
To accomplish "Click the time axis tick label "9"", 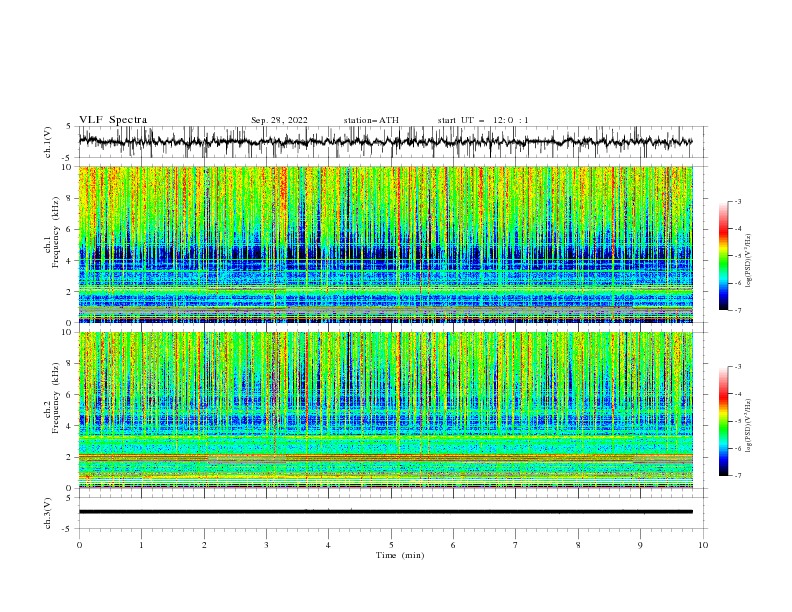I will tap(640, 545).
